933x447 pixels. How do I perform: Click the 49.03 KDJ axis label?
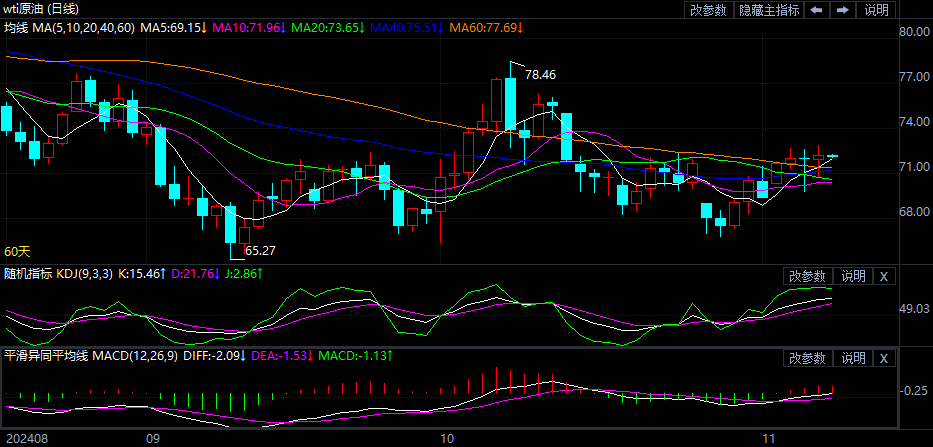tap(914, 309)
